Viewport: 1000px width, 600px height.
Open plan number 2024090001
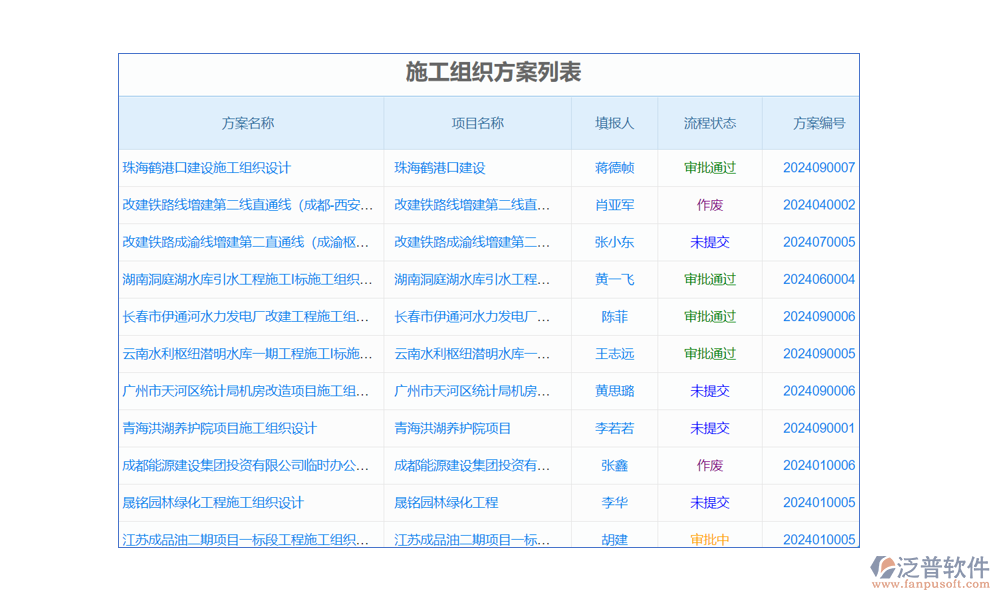[819, 428]
